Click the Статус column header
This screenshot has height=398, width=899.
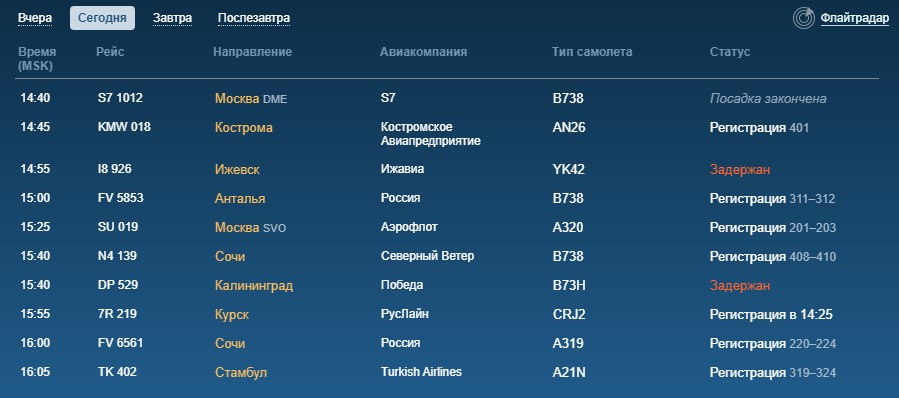[730, 52]
